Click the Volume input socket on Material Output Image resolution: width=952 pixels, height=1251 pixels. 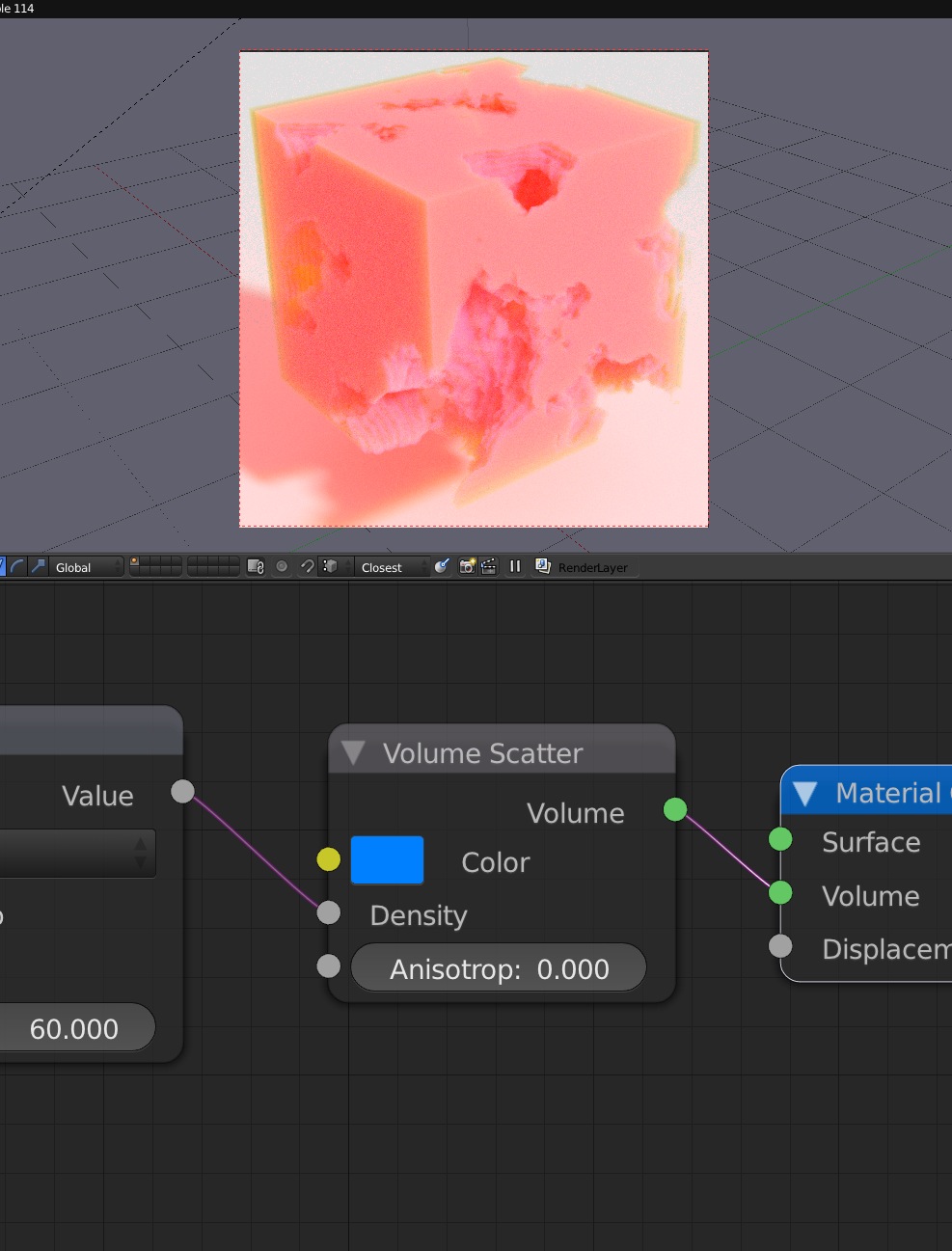pos(780,893)
